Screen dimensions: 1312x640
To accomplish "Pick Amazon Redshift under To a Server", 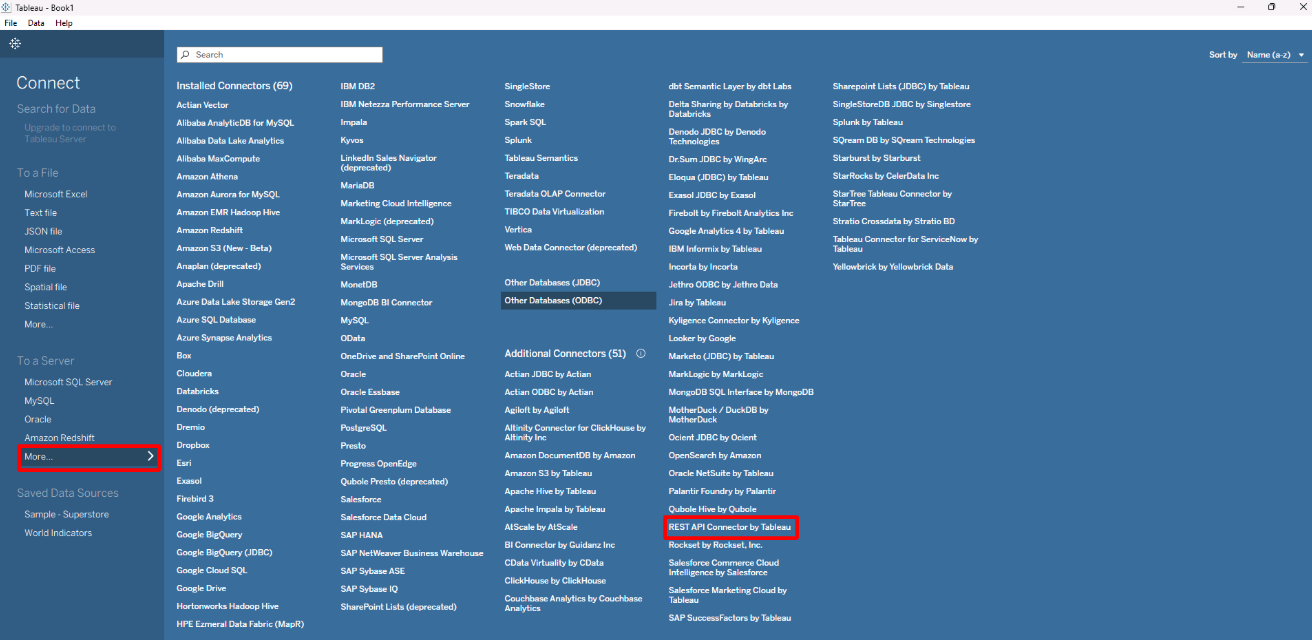I will pyautogui.click(x=59, y=438).
